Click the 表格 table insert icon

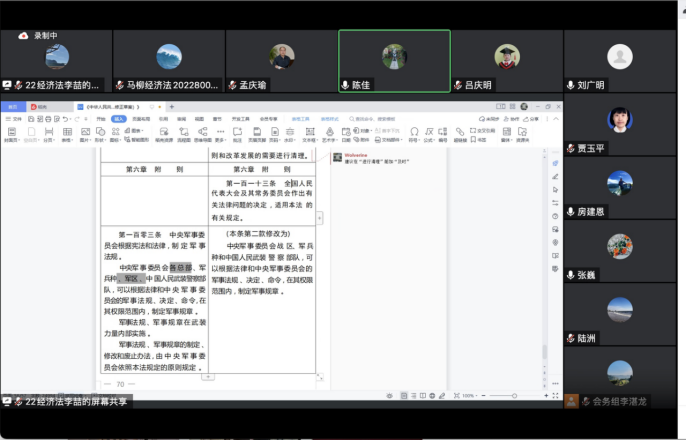(x=67, y=132)
